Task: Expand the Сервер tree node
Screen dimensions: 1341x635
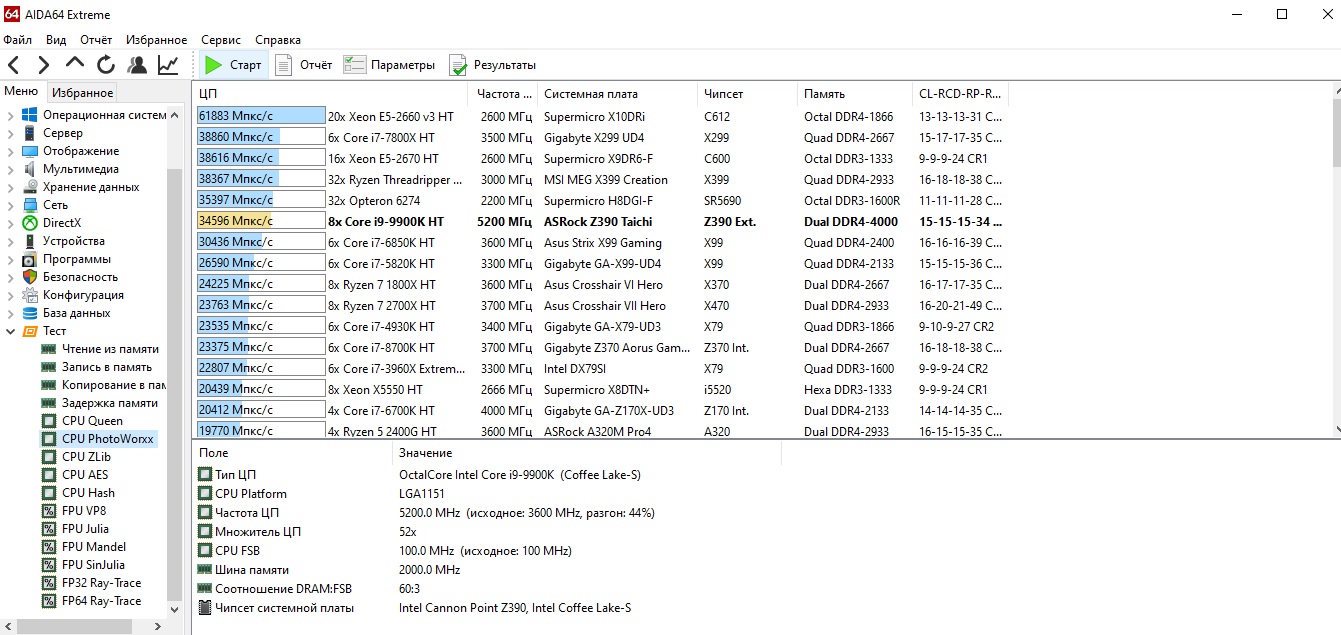Action: 11,133
